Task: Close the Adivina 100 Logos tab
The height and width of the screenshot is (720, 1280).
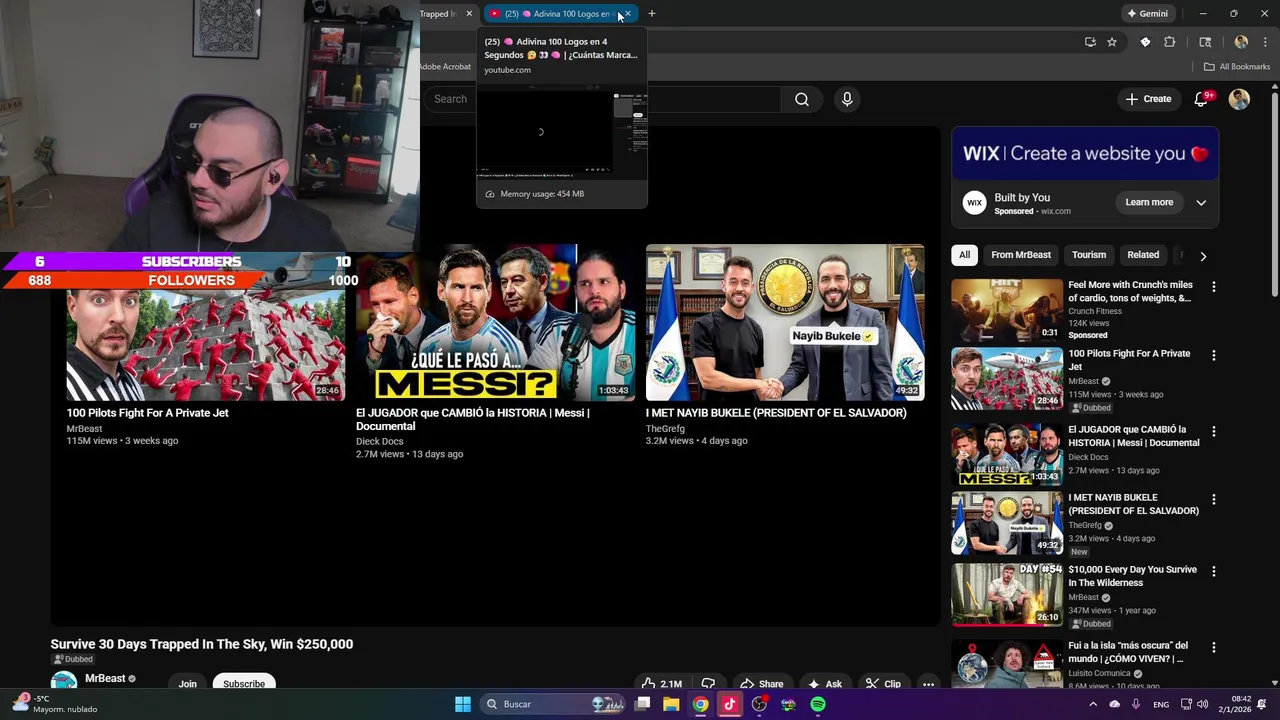Action: click(x=627, y=14)
